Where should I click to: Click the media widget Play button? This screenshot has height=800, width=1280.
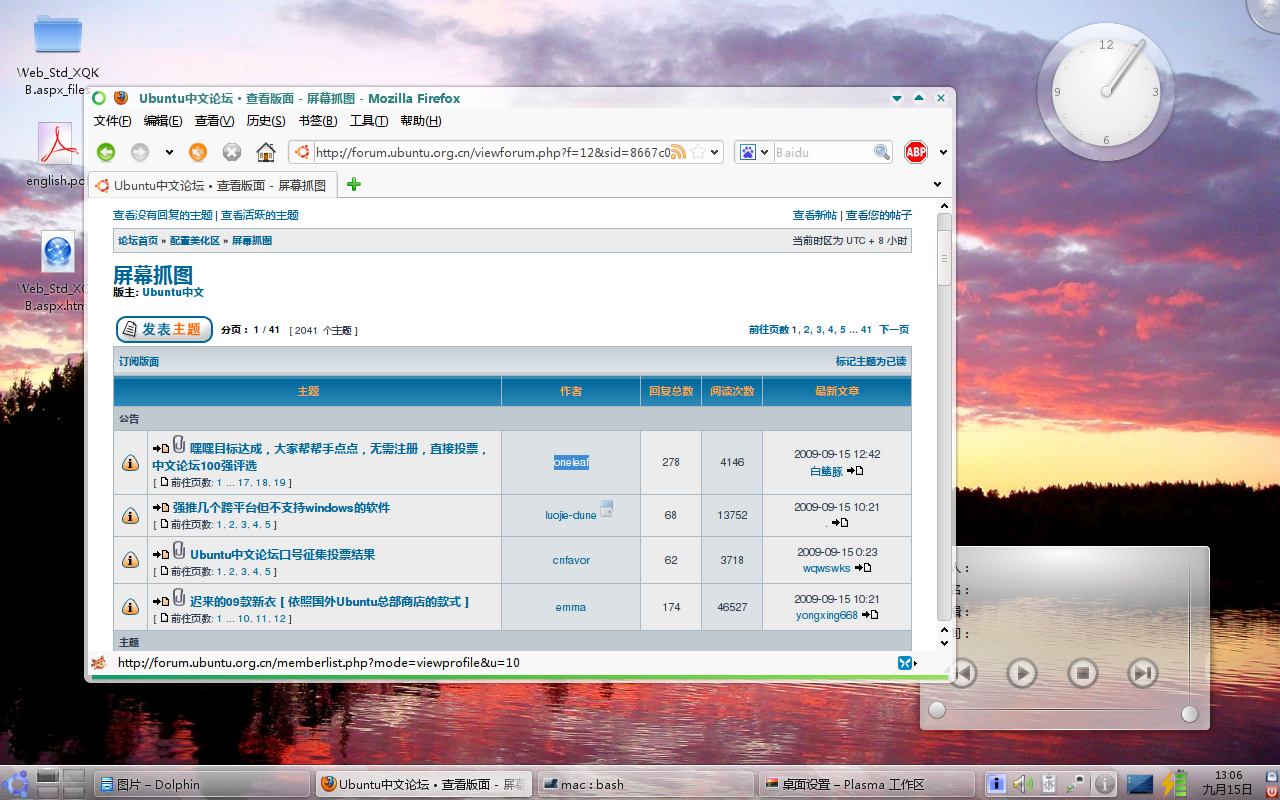coord(1021,673)
